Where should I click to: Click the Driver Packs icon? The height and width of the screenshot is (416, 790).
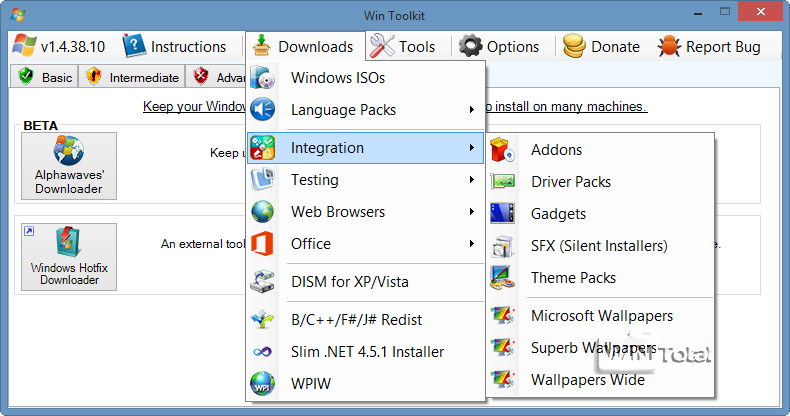coord(503,182)
